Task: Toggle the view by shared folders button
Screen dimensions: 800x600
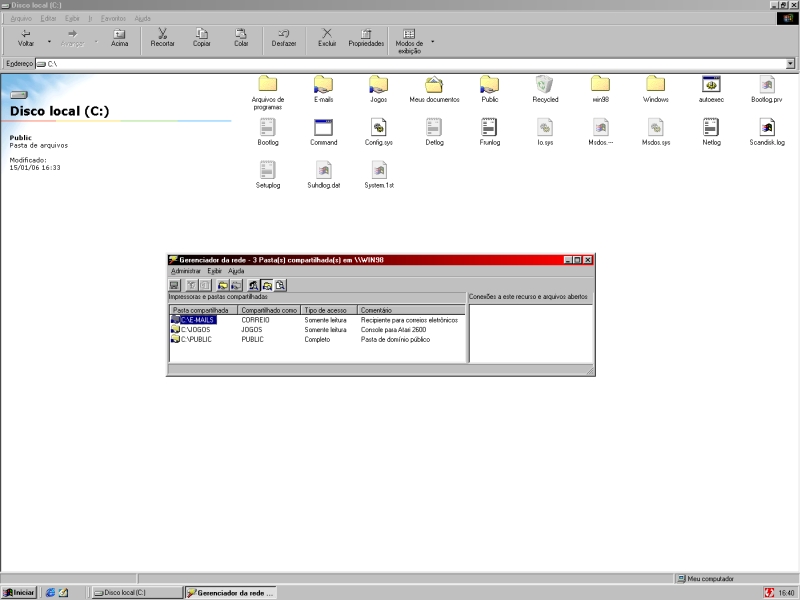Action: (268, 286)
